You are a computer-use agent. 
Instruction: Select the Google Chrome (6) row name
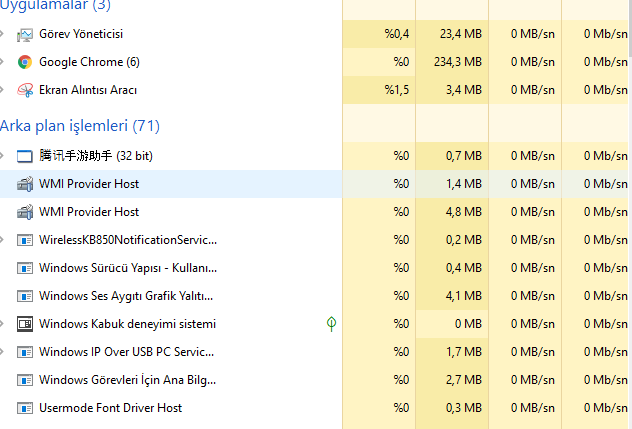pyautogui.click(x=89, y=62)
